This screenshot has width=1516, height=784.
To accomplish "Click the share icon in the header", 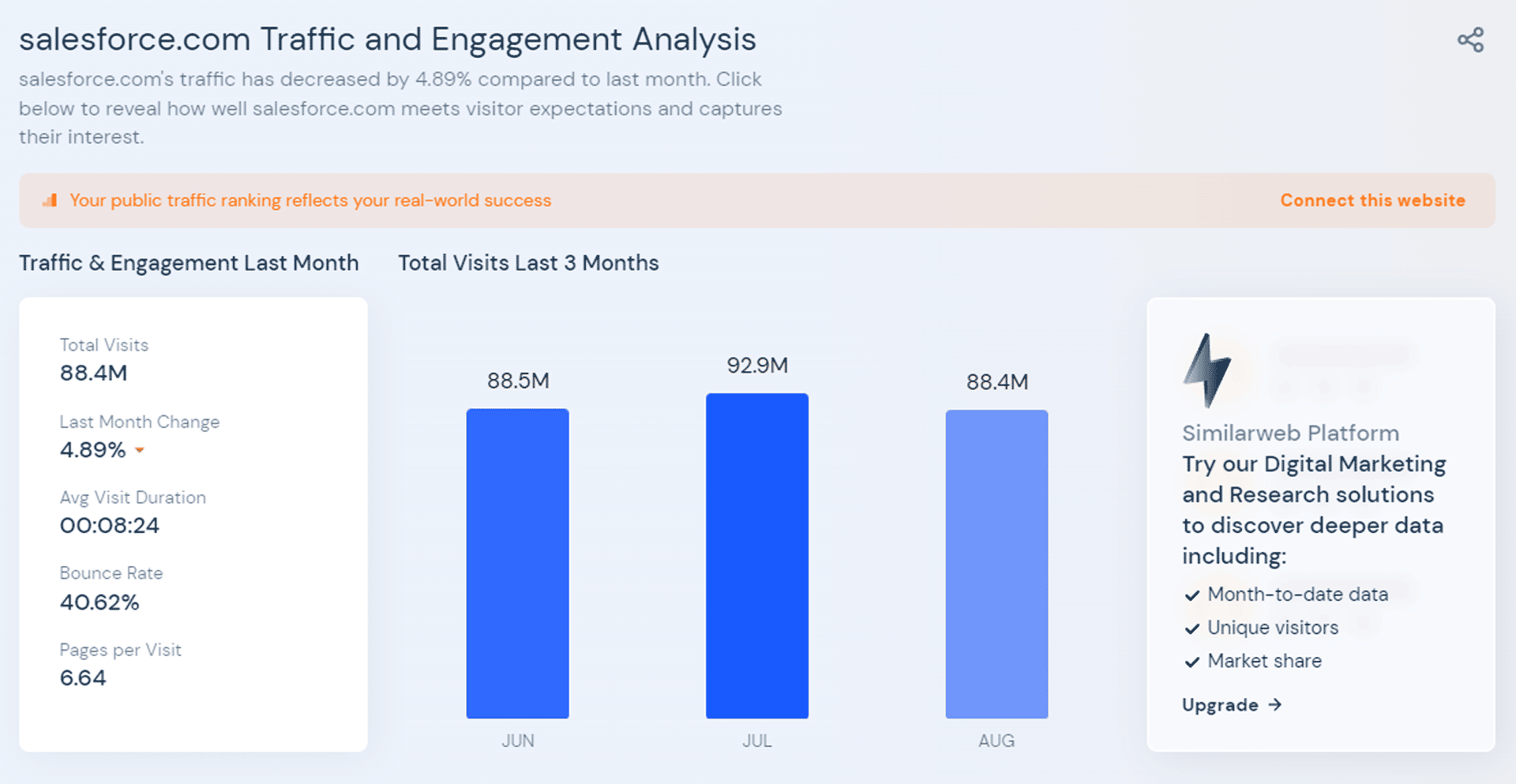I will click(x=1470, y=40).
